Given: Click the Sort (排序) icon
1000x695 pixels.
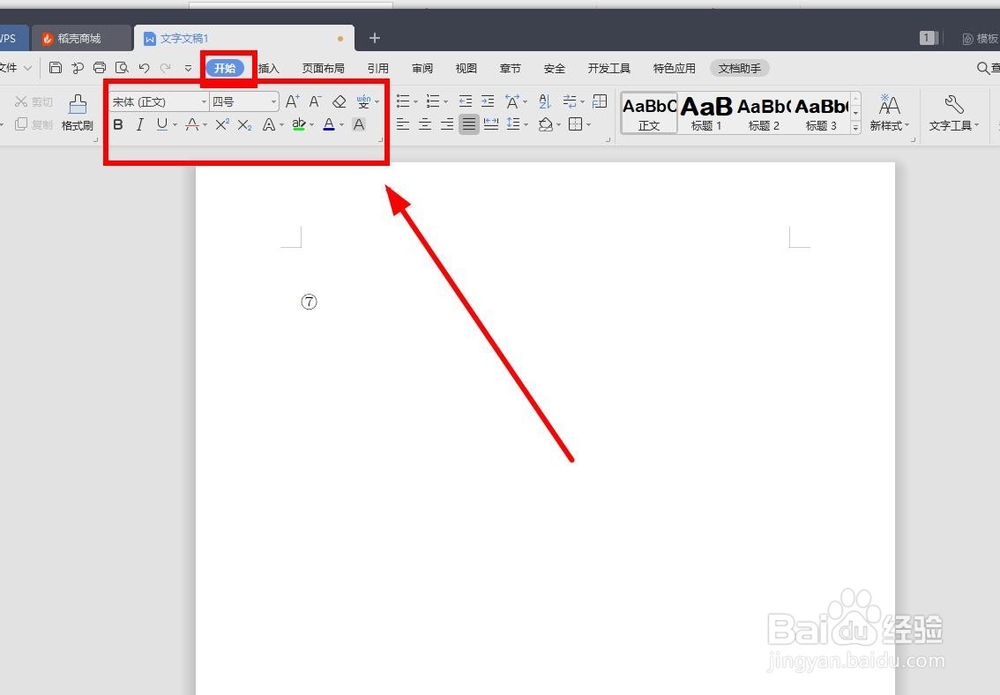Looking at the screenshot, I should (545, 101).
